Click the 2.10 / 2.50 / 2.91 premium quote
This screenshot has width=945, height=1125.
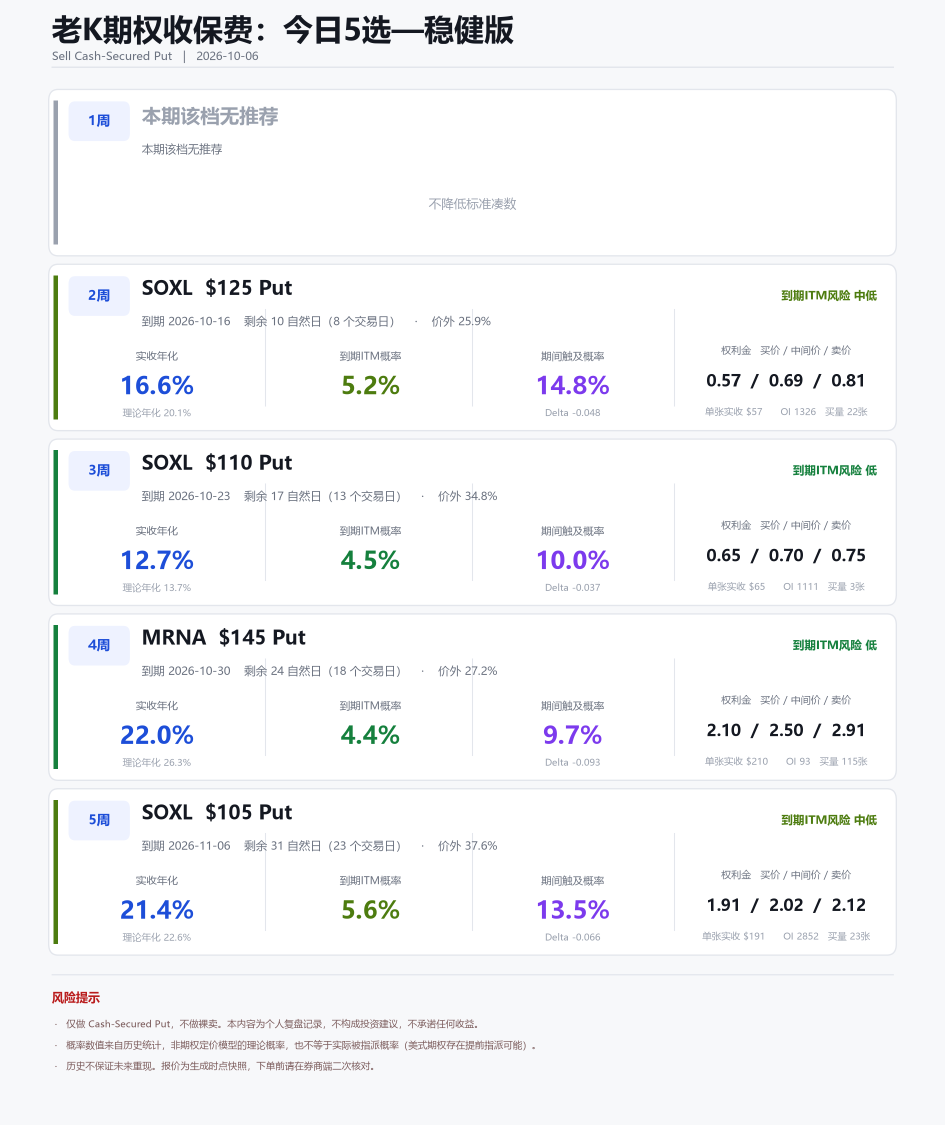click(x=785, y=730)
